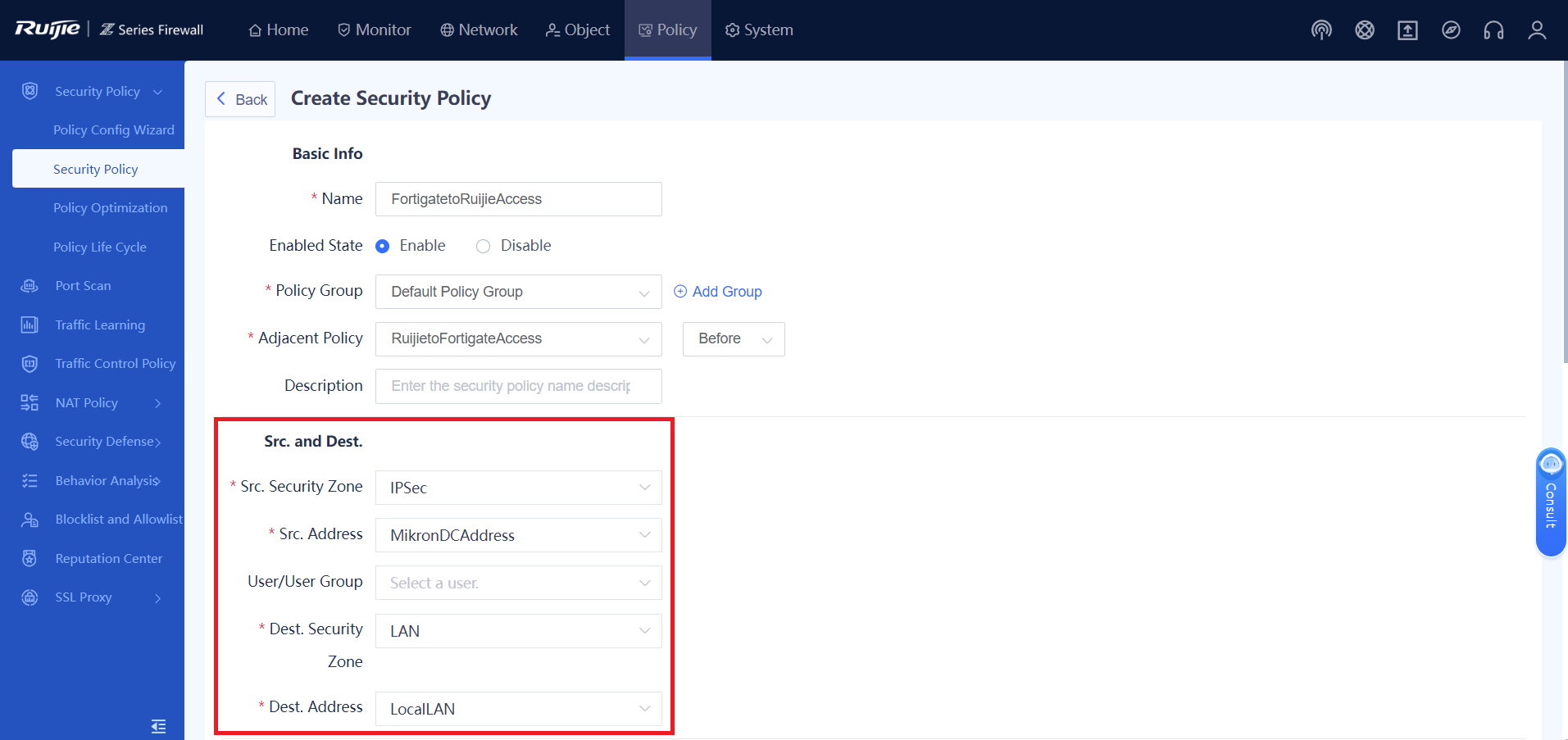The width and height of the screenshot is (1568, 740).
Task: Click the NAT Policy icon
Action: click(x=30, y=402)
